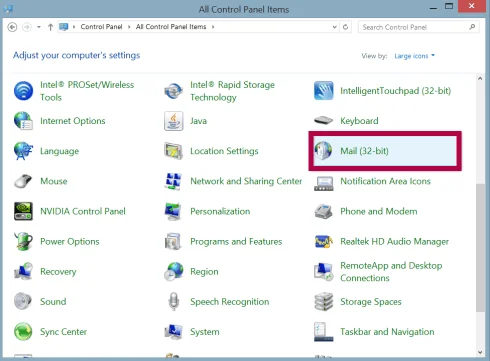The image size is (490, 361).
Task: Open the Phone and Modem icon
Action: pyautogui.click(x=323, y=211)
